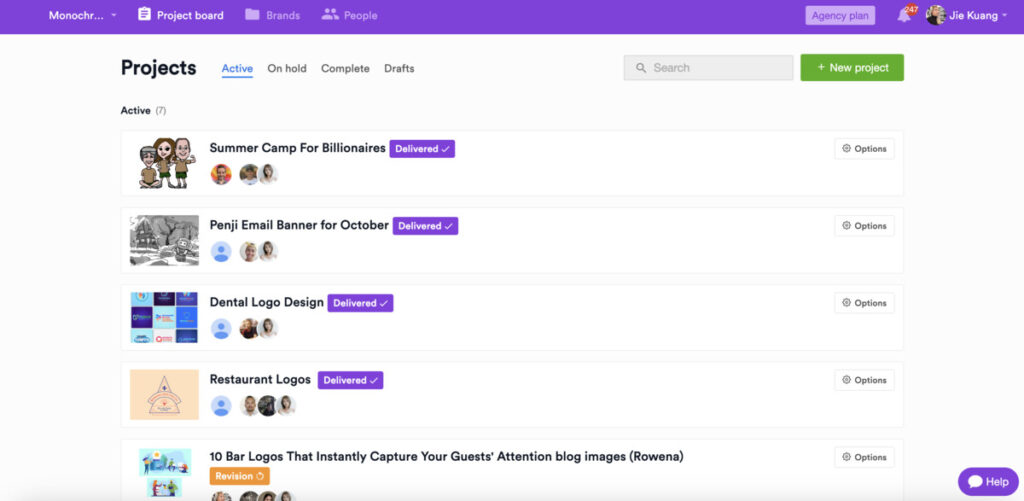Open 10 Bar Logos blog images project title
Screen dimensions: 1024x501
(447, 457)
